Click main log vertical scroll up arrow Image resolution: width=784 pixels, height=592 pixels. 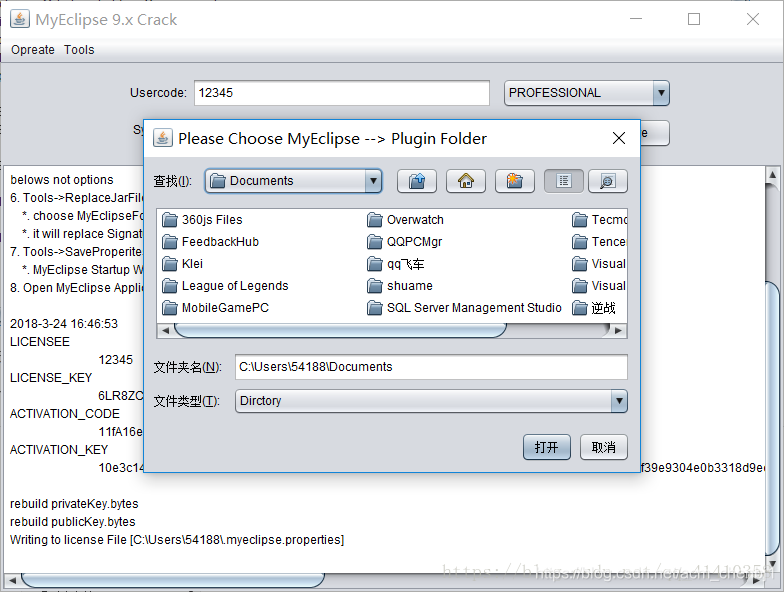click(x=772, y=174)
